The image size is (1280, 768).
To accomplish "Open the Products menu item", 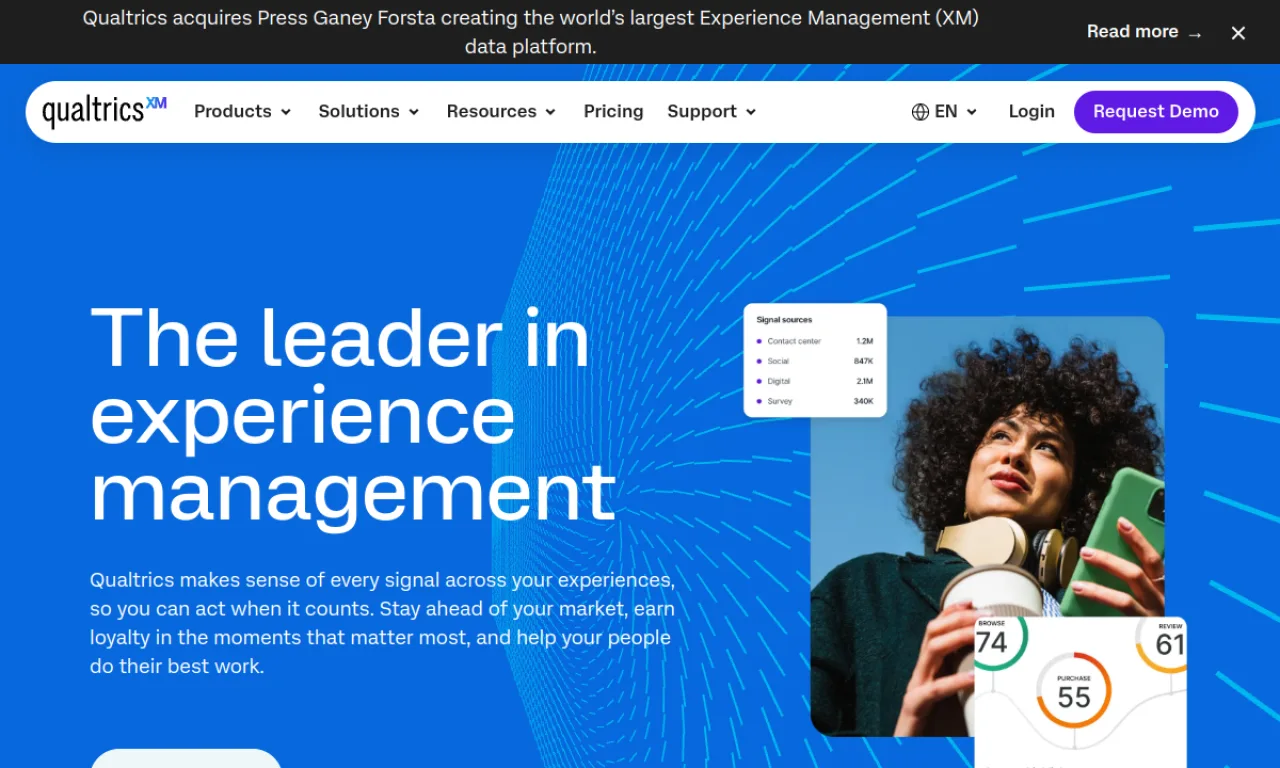I will point(243,112).
